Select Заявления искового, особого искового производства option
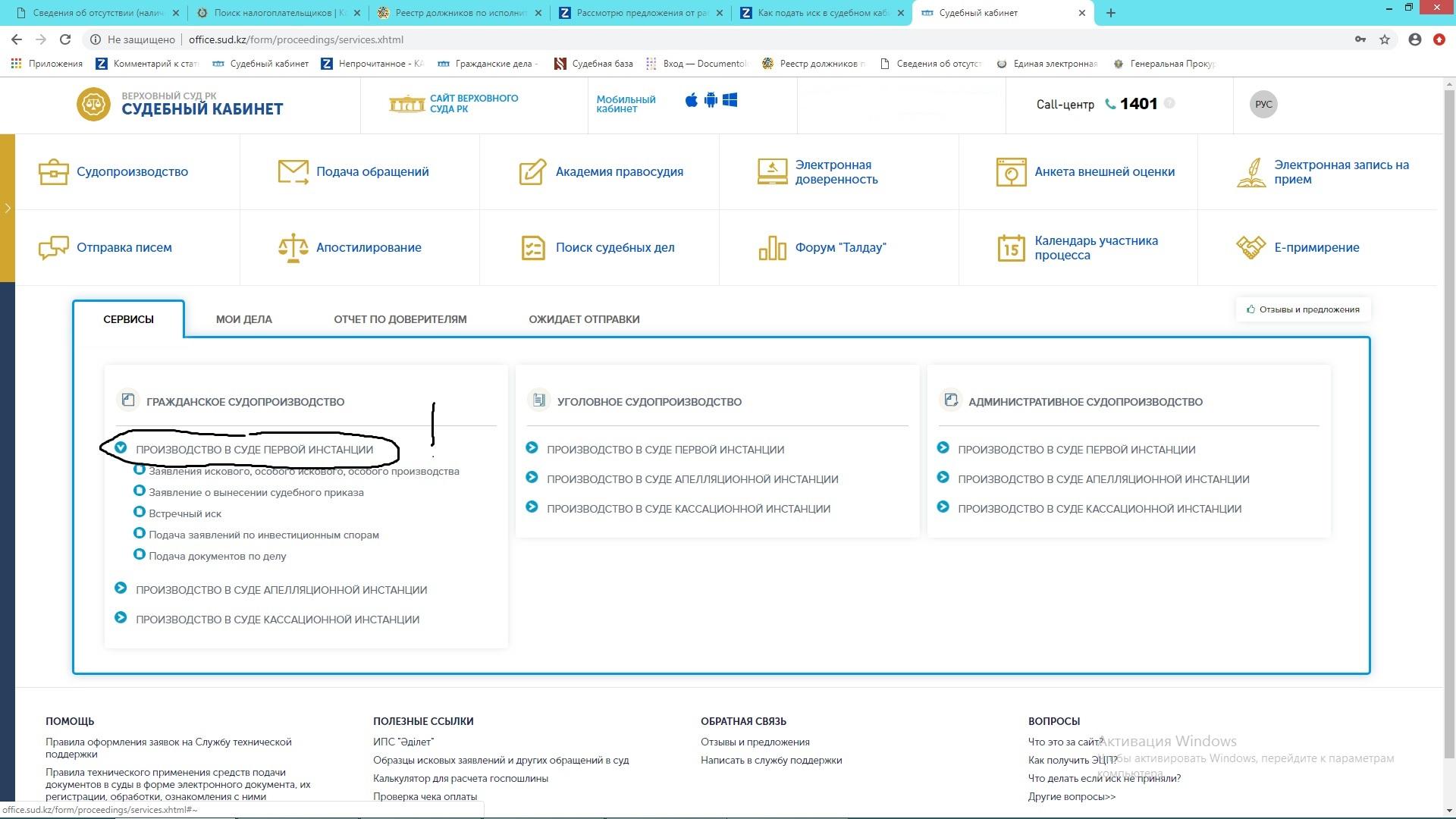 point(303,471)
